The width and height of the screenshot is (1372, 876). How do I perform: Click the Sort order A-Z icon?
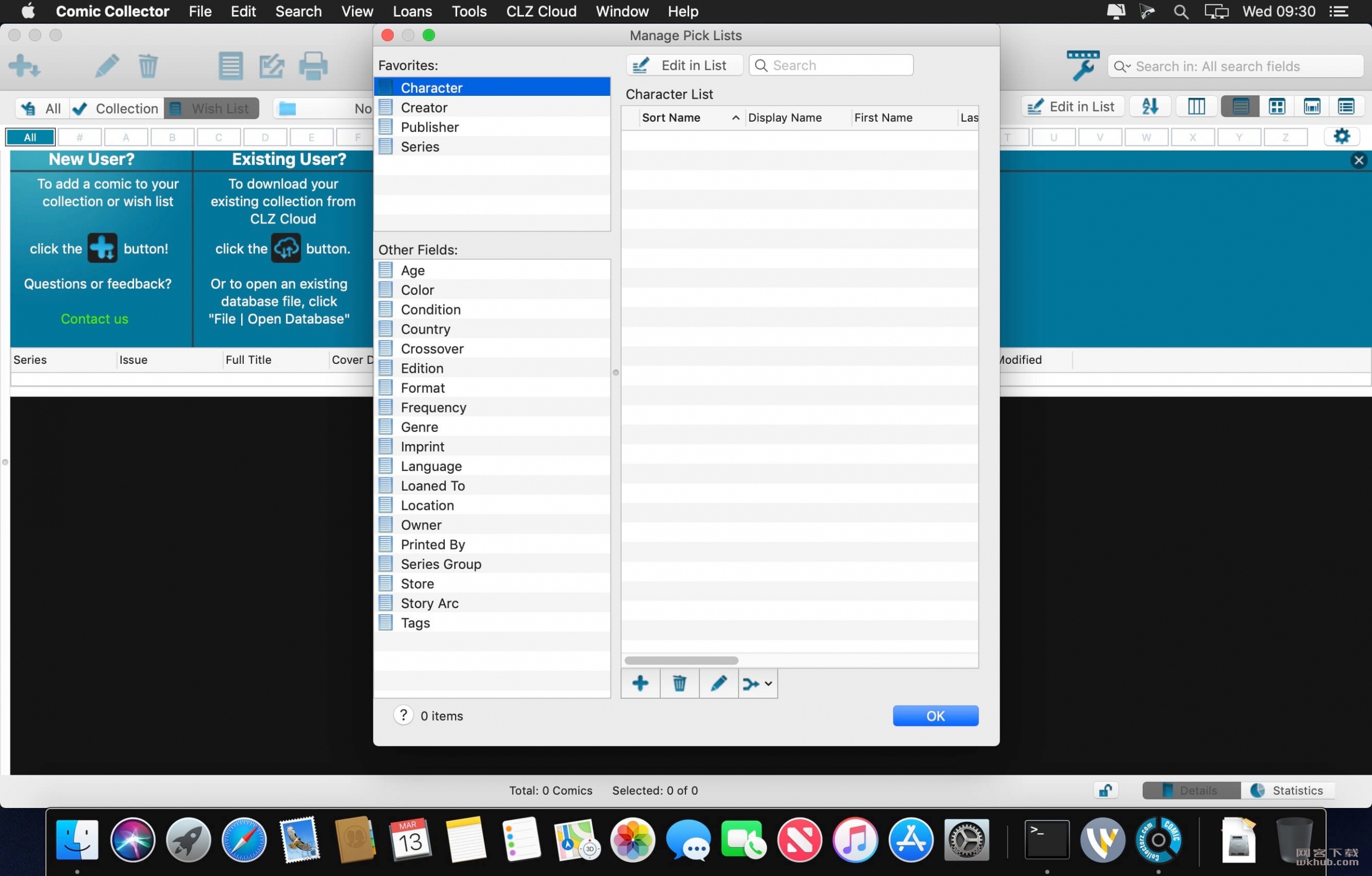click(x=1150, y=107)
